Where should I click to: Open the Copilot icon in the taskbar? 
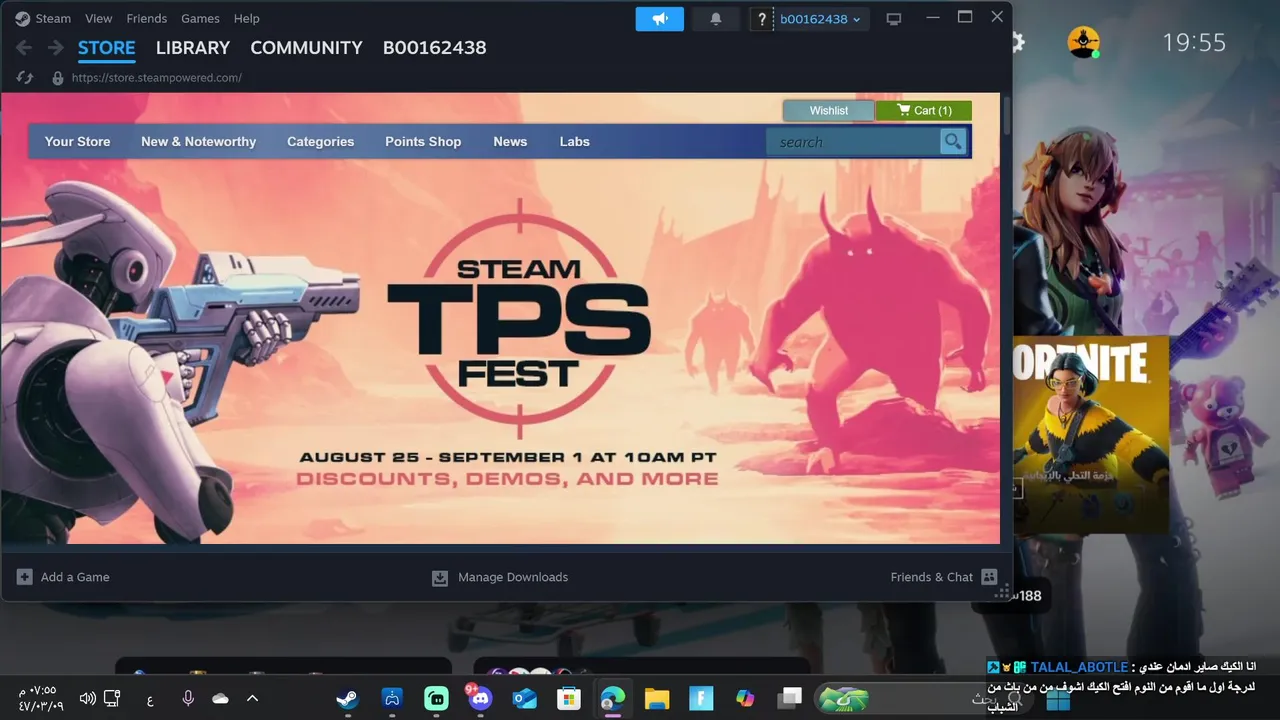[x=745, y=698]
